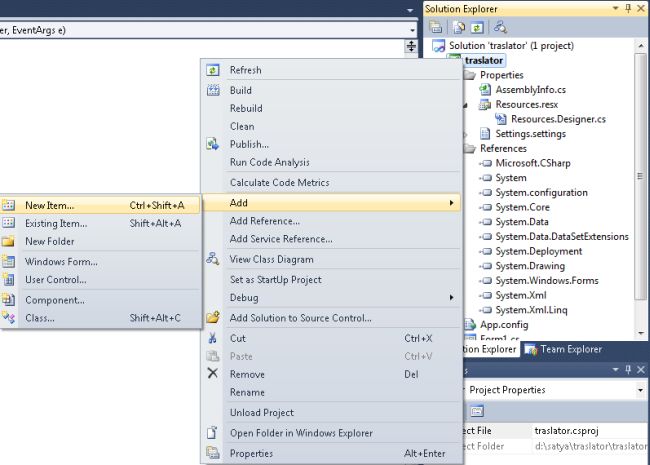Switch to the Team Explorer tab
The image size is (650, 465).
point(563,349)
